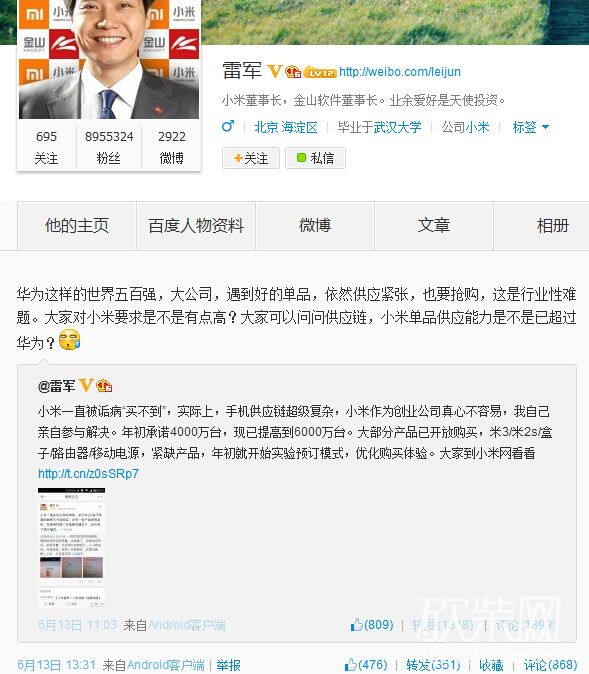Like the post with (476) thumbs-up
The image size is (589, 674).
coord(366,665)
